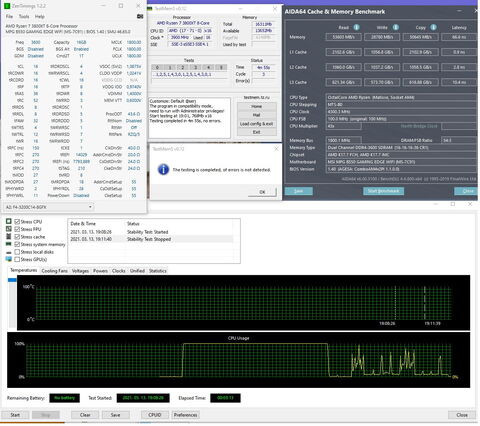Click the Memory Type field in AIDA64
The width and height of the screenshot is (480, 426).
click(x=402, y=148)
